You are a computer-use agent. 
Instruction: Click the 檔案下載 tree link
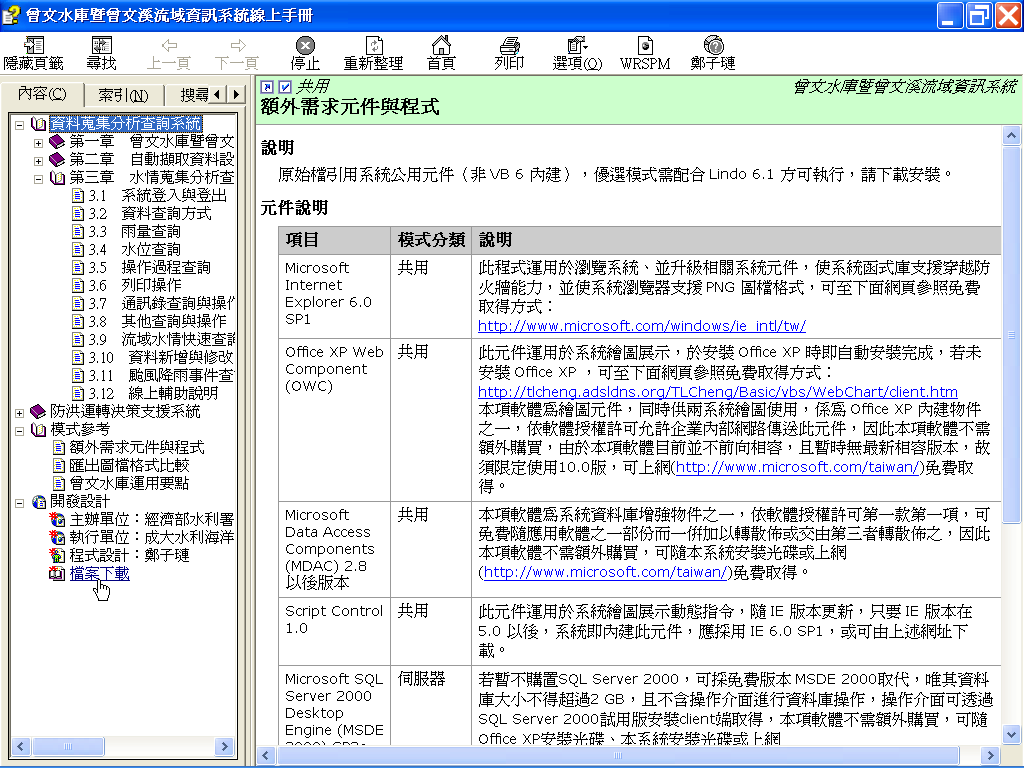tap(99, 573)
